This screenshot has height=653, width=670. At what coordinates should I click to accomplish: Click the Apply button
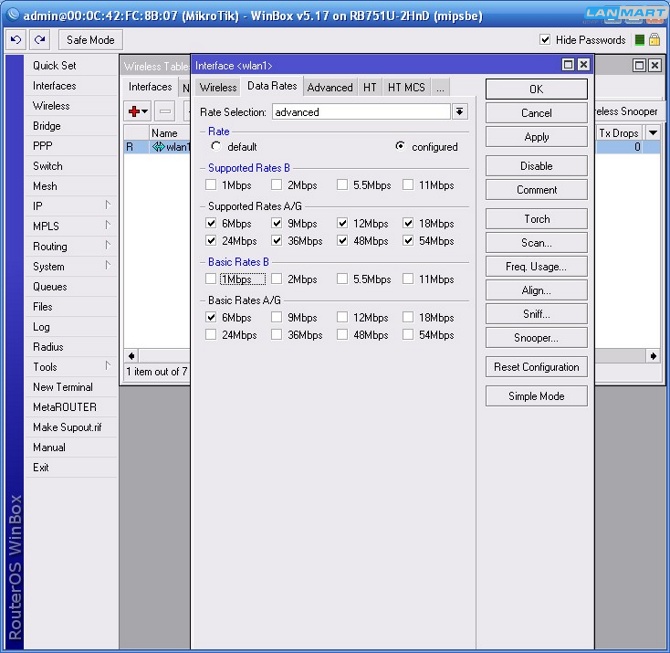click(536, 137)
